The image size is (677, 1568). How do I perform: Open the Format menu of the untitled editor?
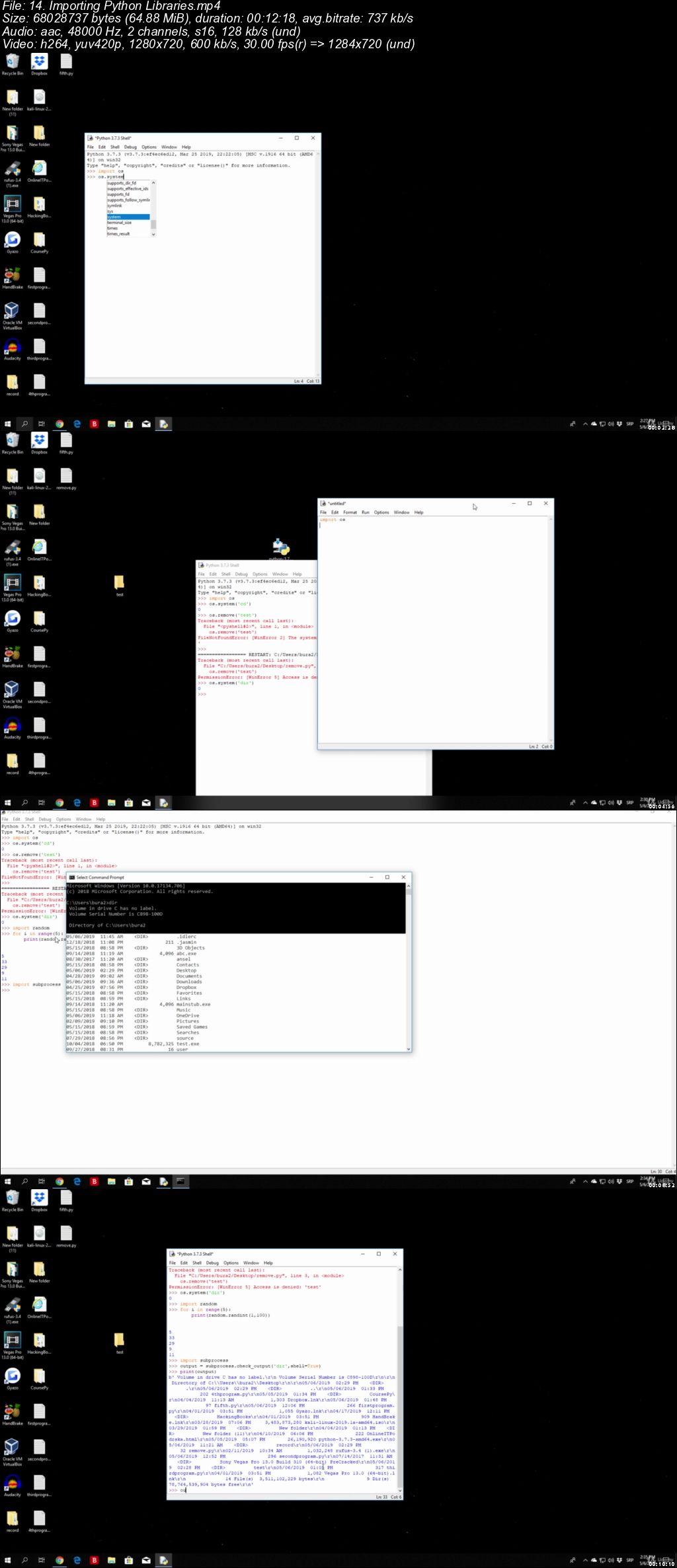pyautogui.click(x=350, y=512)
